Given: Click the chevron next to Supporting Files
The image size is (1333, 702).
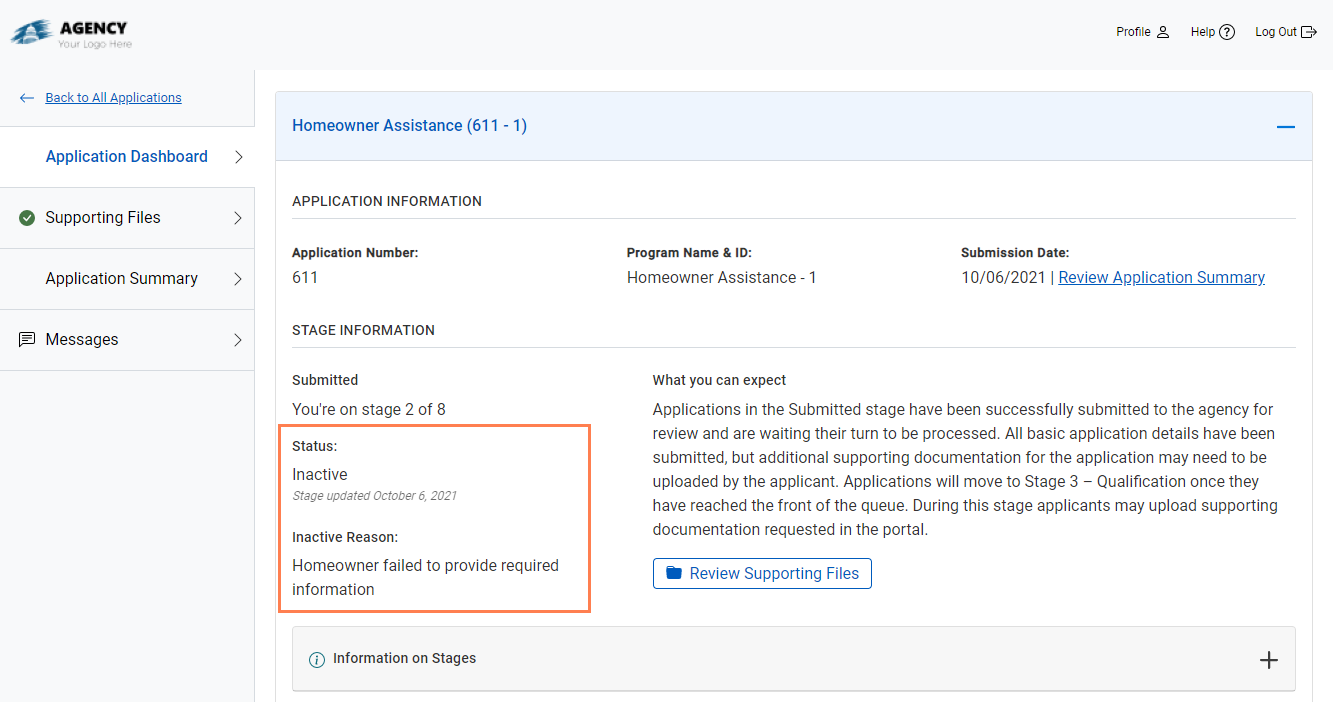Looking at the screenshot, I should click(238, 218).
